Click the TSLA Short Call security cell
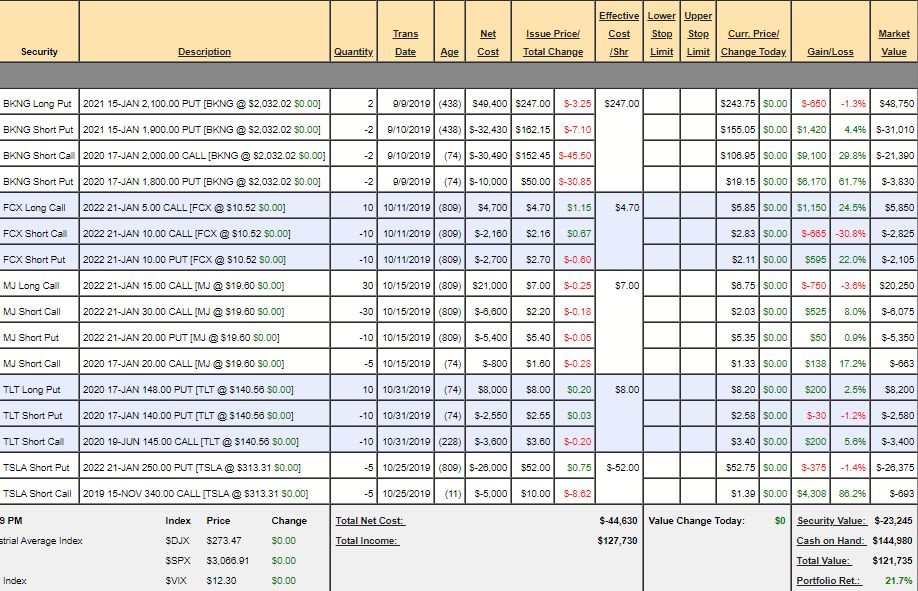 point(38,493)
